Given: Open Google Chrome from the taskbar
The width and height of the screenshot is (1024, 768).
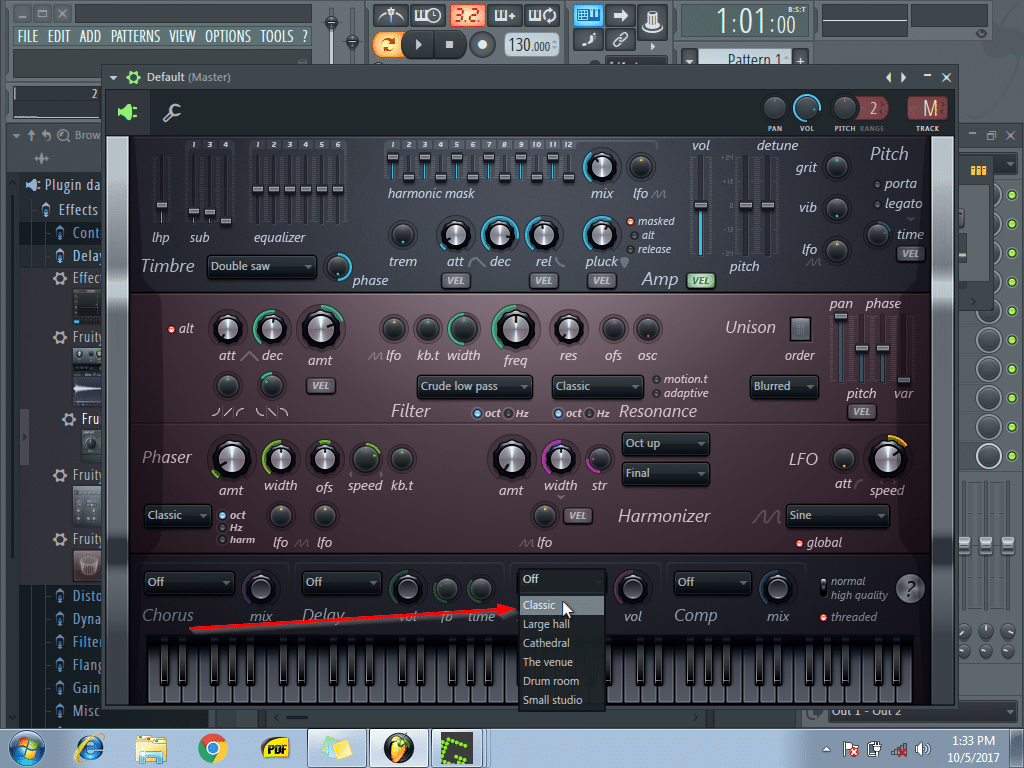Looking at the screenshot, I should tap(211, 748).
